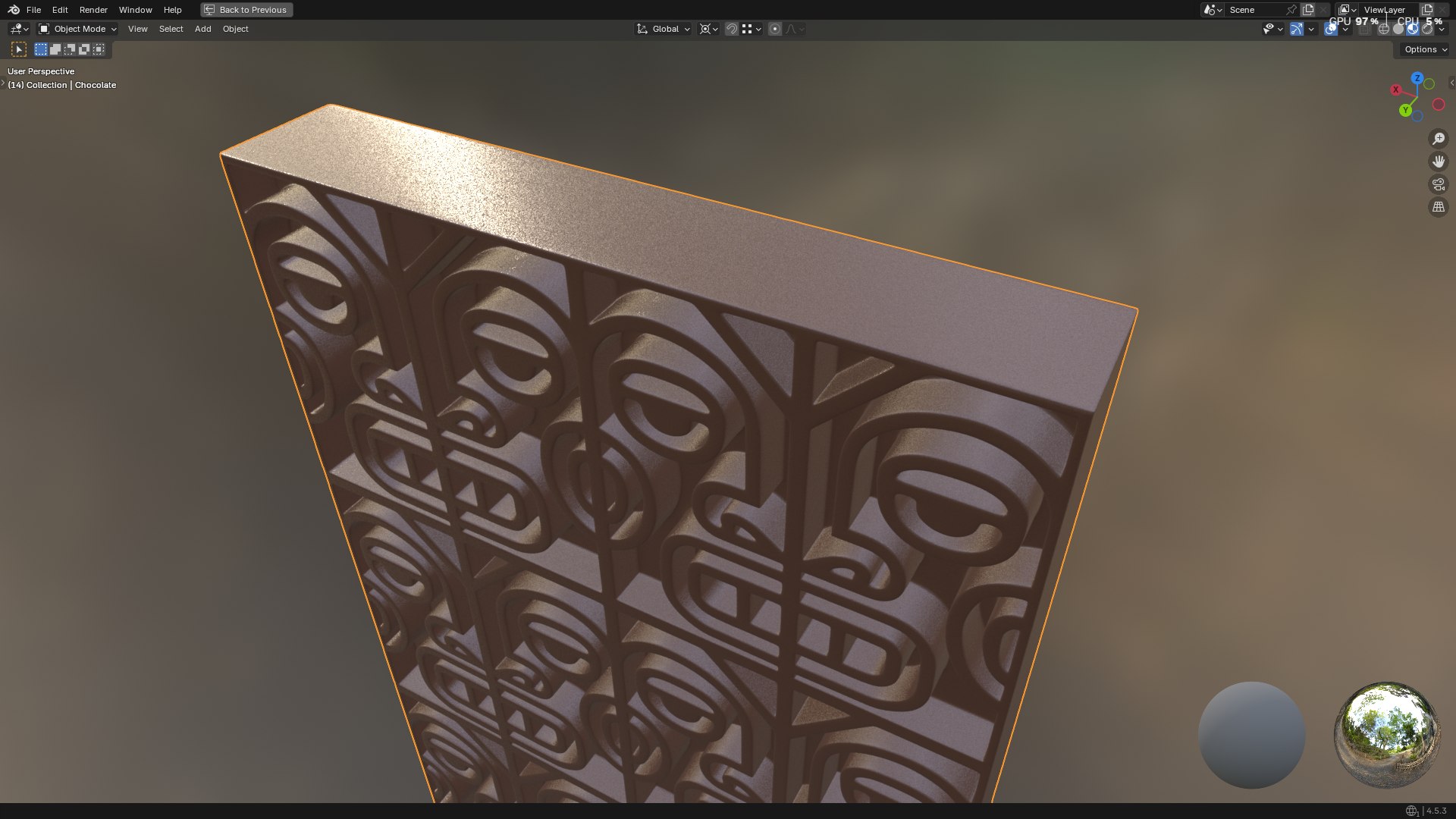
Task: Click the pan view hand icon
Action: click(x=1438, y=162)
